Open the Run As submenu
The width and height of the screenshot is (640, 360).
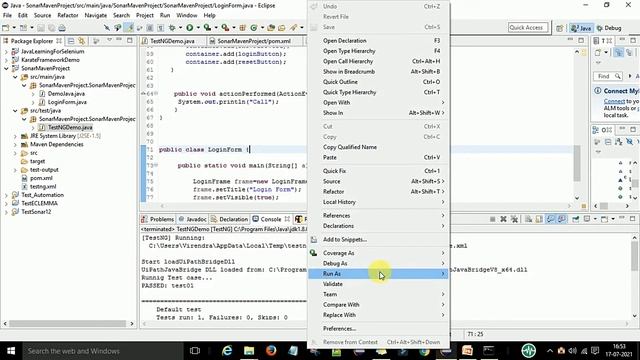tap(378, 274)
